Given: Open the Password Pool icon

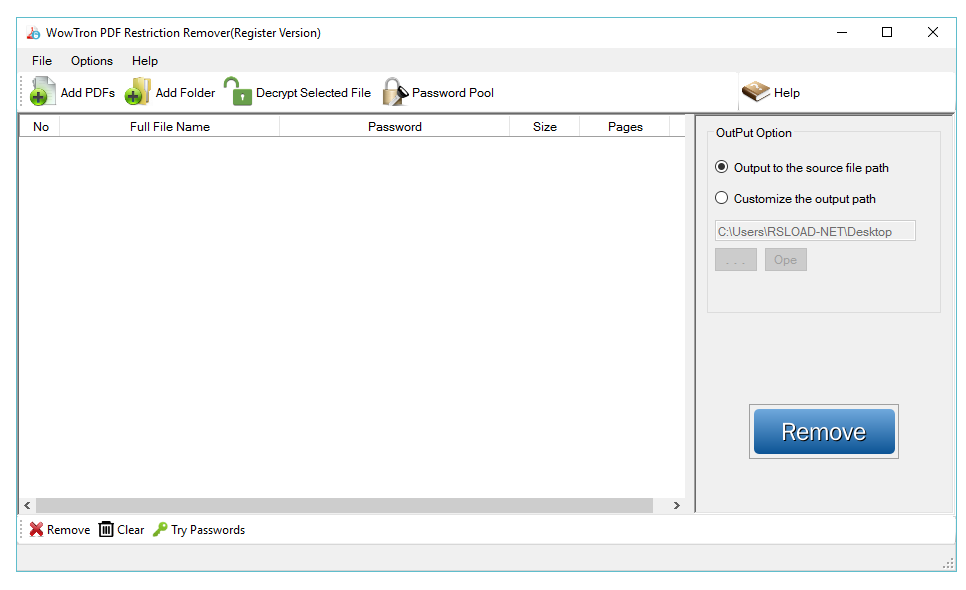Looking at the screenshot, I should (x=394, y=91).
